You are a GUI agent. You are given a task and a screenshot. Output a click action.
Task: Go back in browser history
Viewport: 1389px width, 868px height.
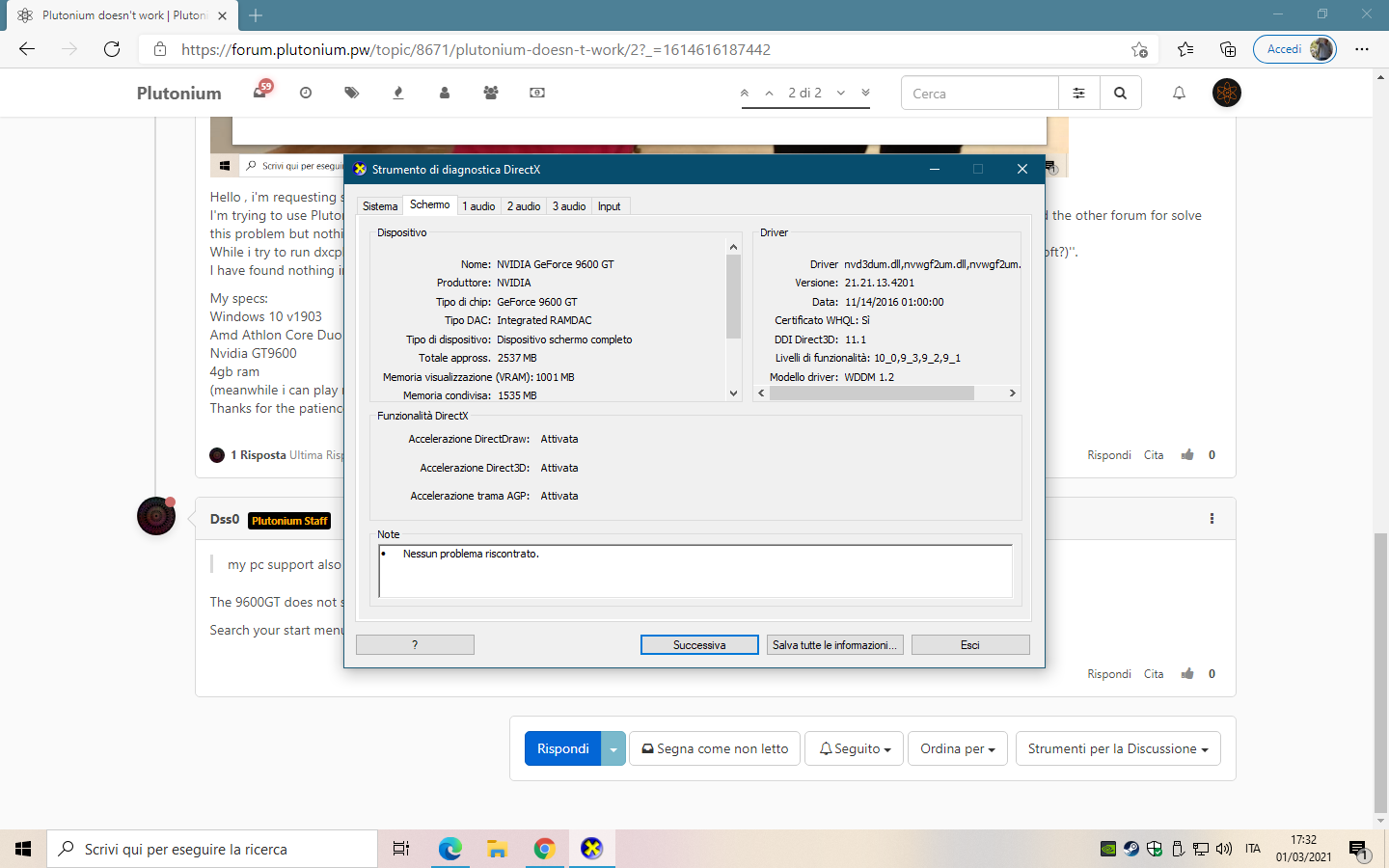(27, 49)
